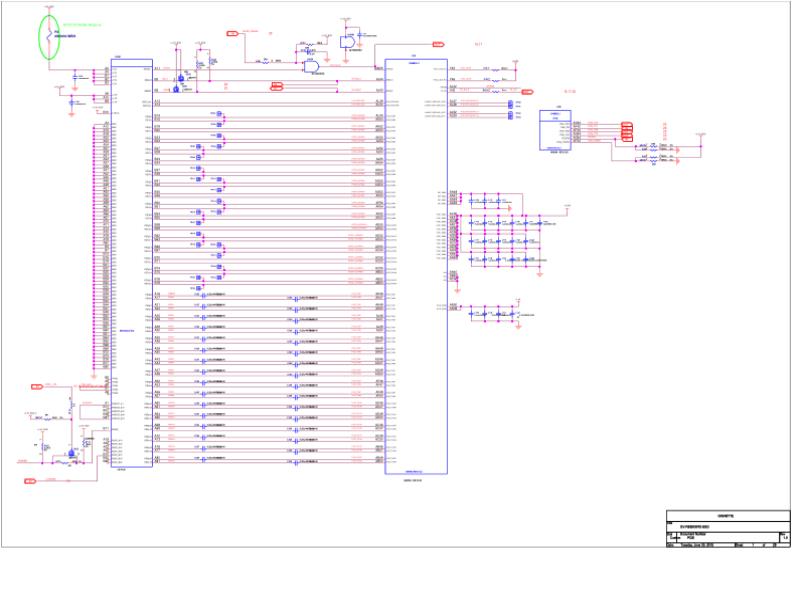The image size is (800, 600).
Task: Select the large right IC block
Action: [x=416, y=267]
